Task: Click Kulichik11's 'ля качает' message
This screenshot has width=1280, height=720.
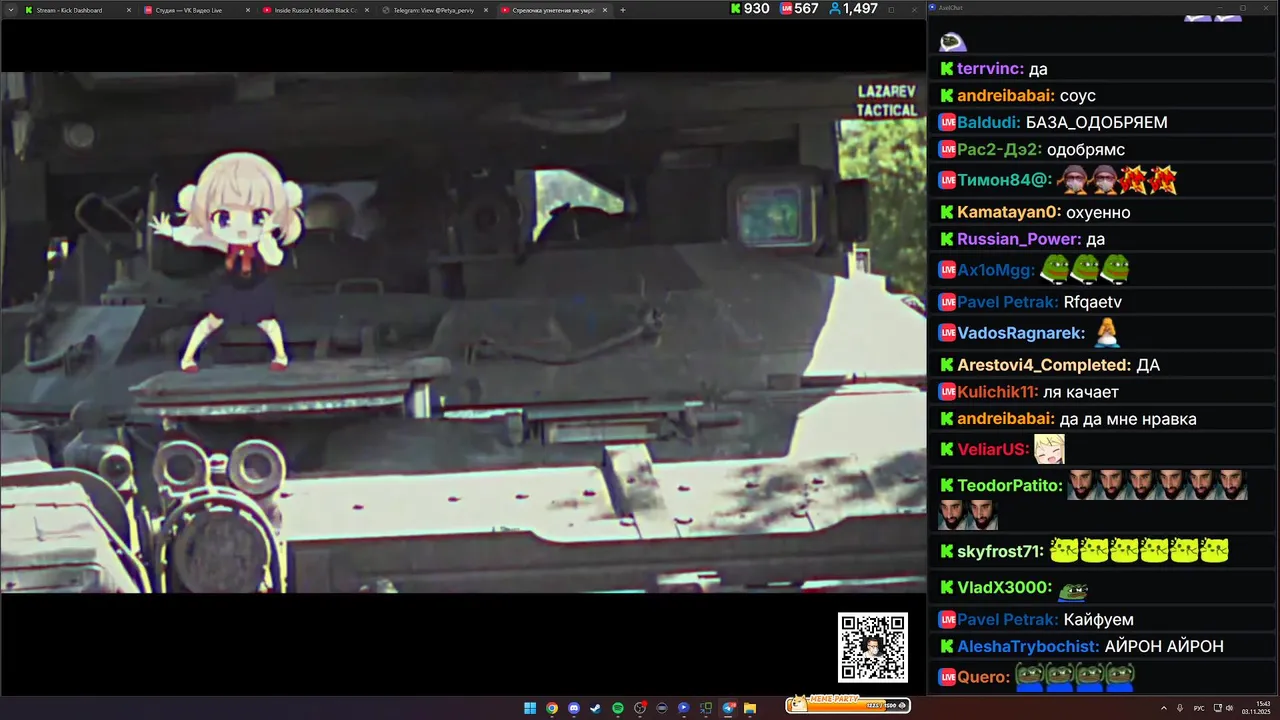Action: (1081, 393)
